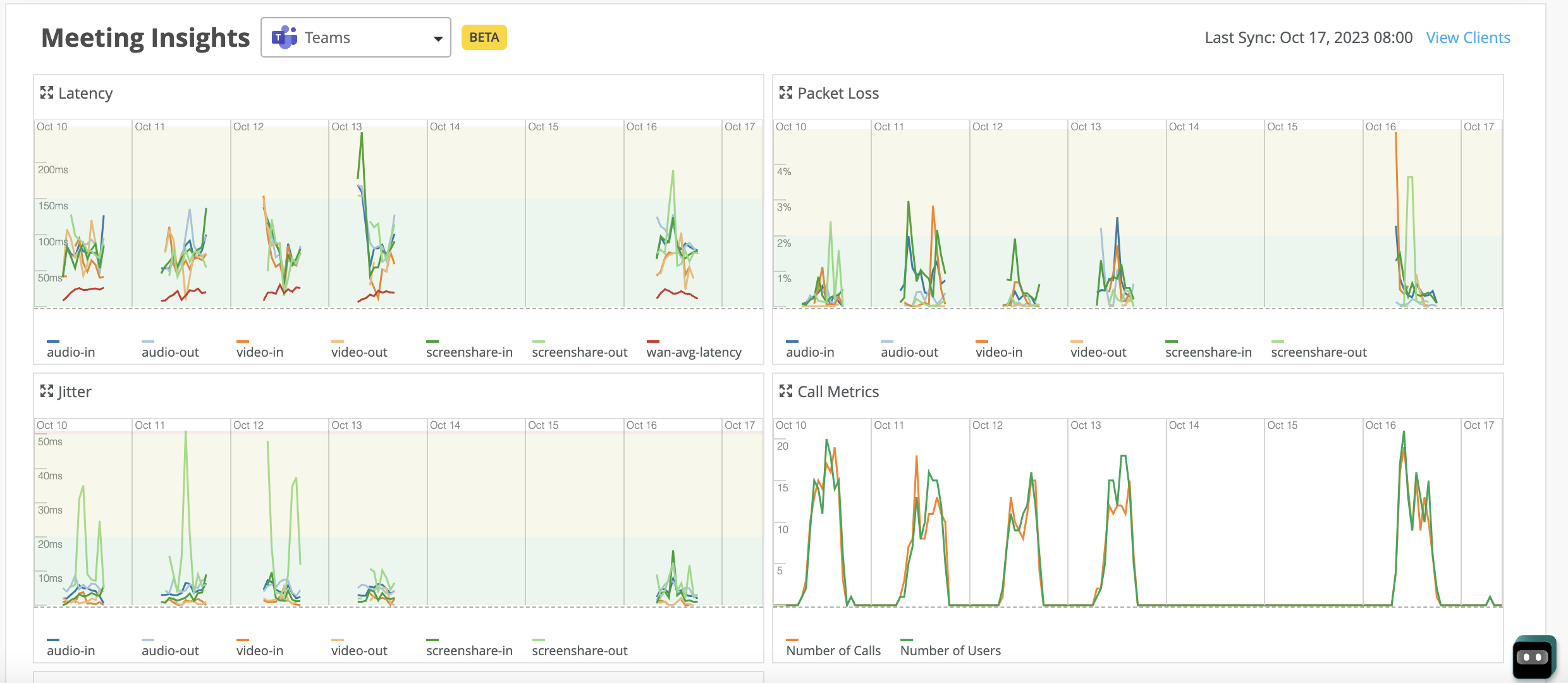Image resolution: width=1568 pixels, height=683 pixels.
Task: Hide screenshare-out series in Jitter legend
Action: [579, 651]
